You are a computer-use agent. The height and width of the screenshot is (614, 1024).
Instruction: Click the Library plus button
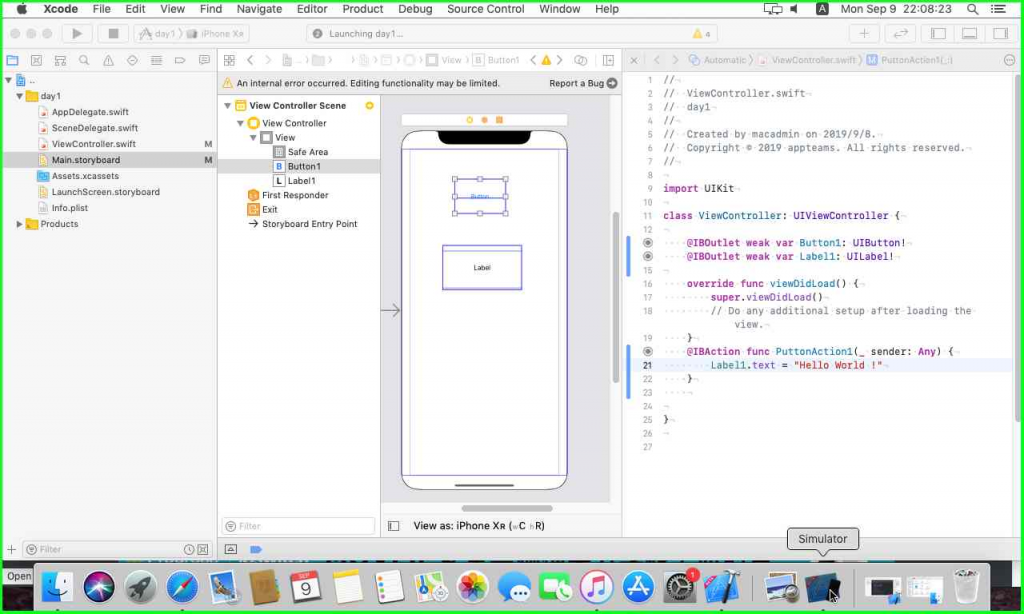coord(864,33)
